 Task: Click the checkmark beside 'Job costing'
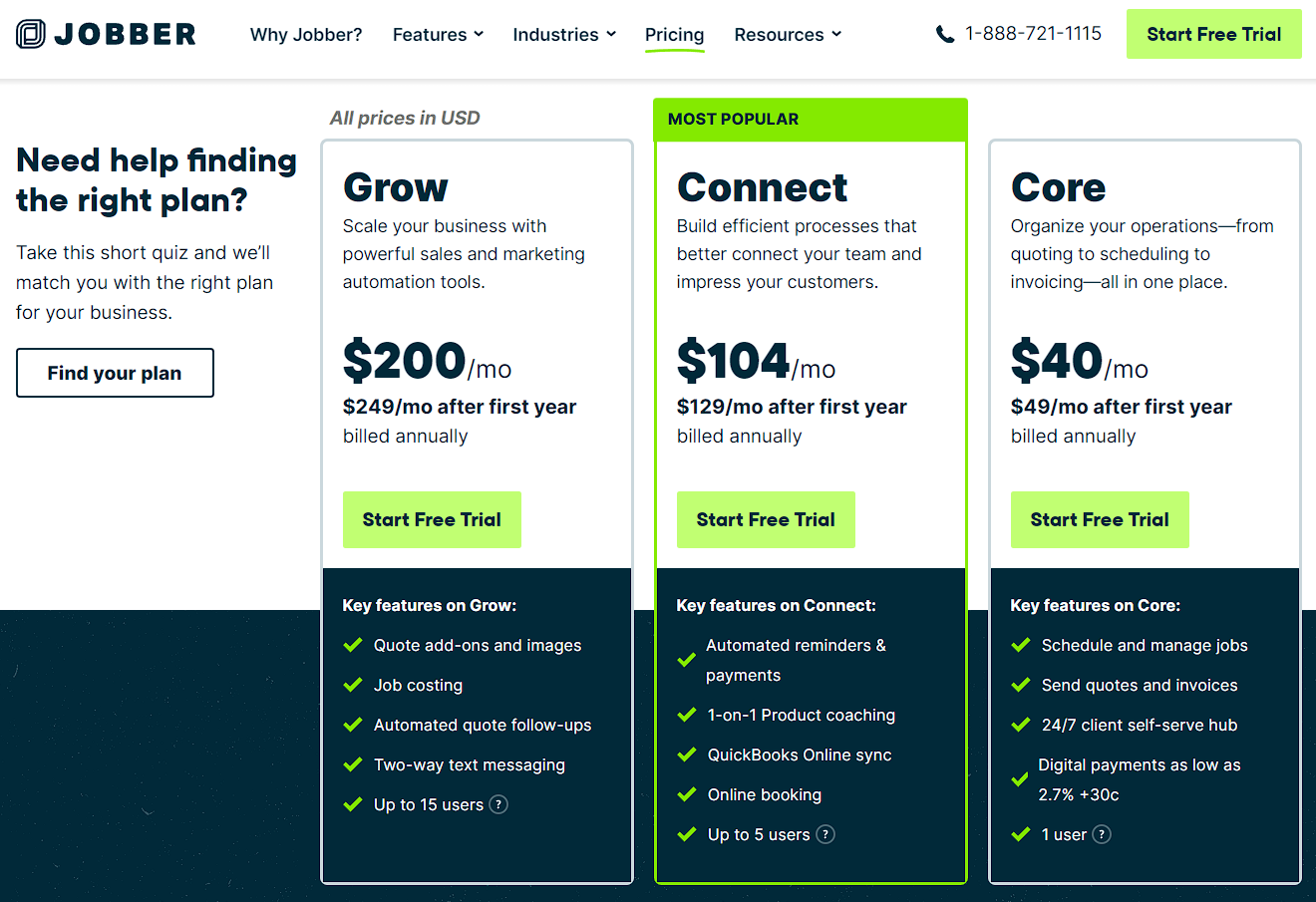pos(352,685)
